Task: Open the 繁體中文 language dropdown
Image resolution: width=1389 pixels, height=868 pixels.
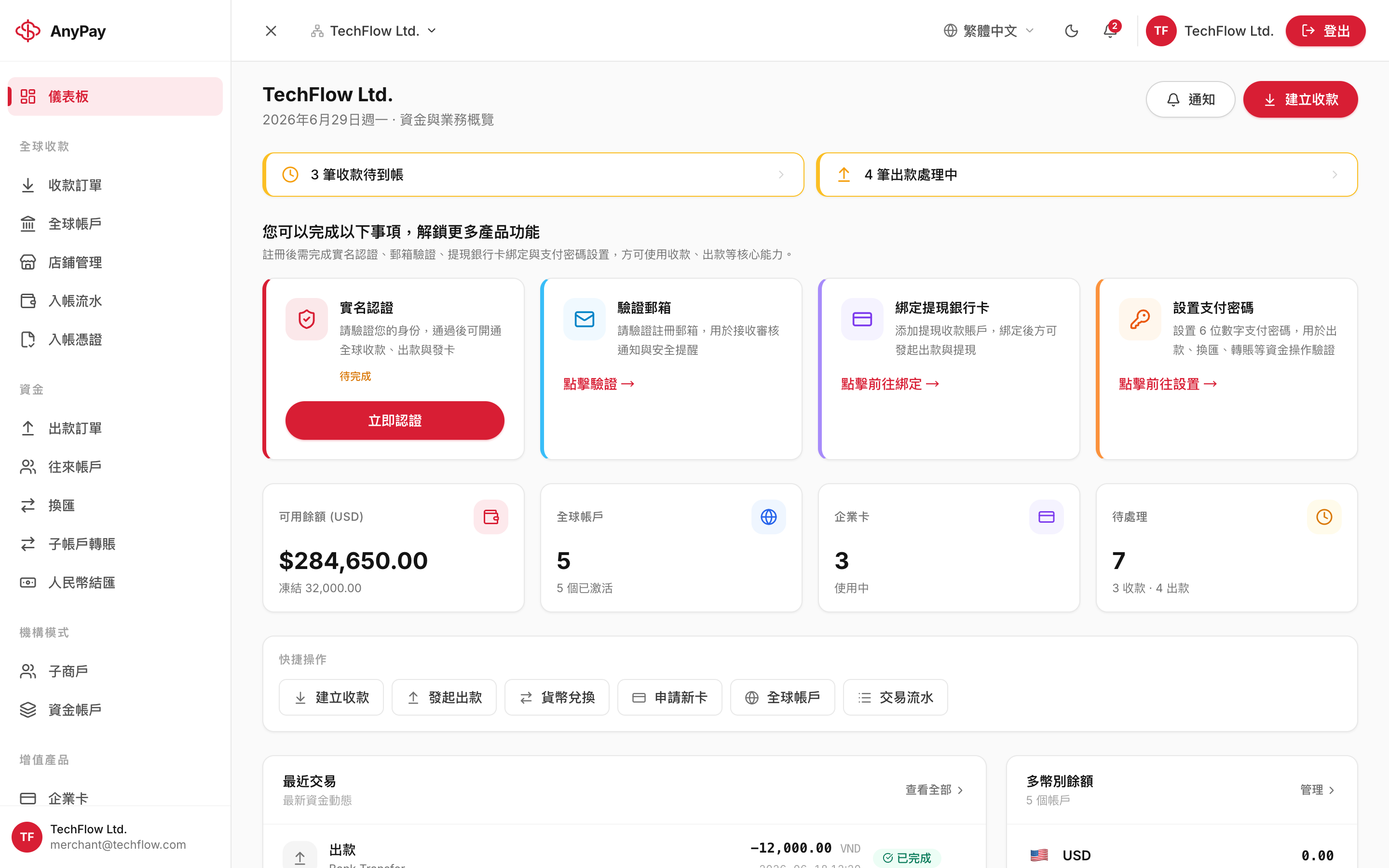Action: [988, 31]
